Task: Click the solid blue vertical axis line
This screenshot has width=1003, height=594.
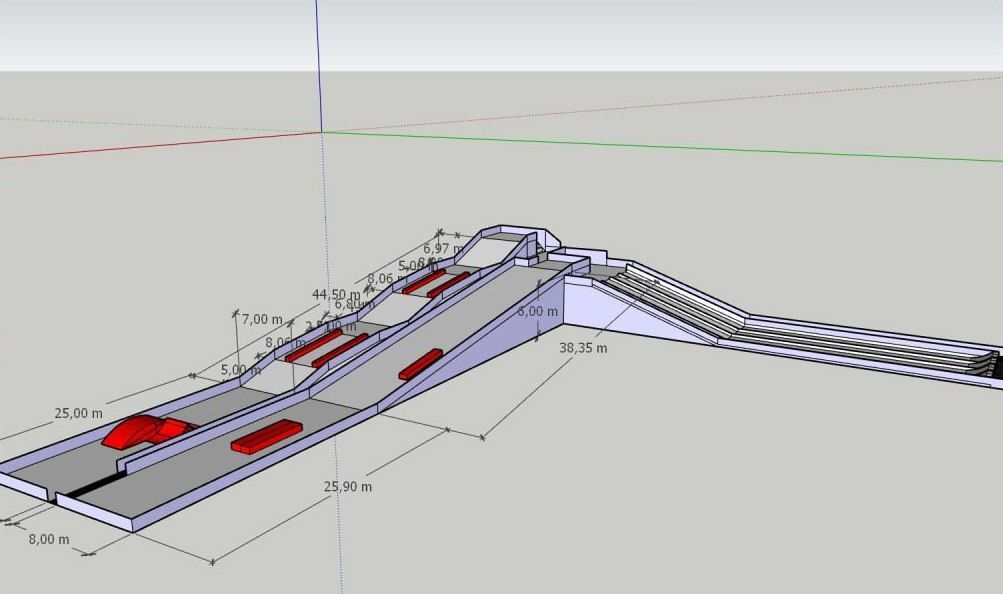Action: click(x=318, y=65)
